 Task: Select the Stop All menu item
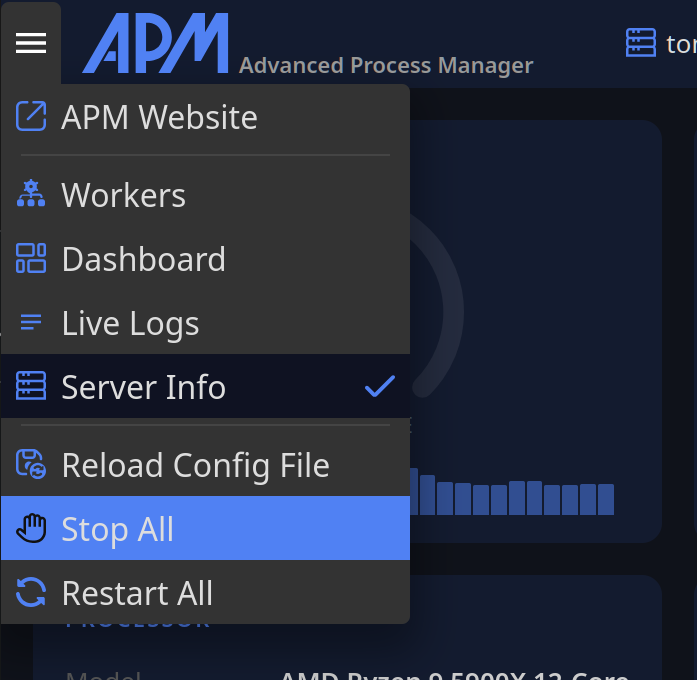(118, 529)
